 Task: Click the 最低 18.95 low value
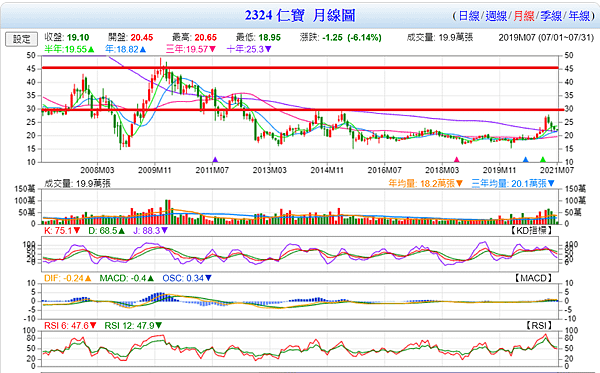click(x=258, y=37)
